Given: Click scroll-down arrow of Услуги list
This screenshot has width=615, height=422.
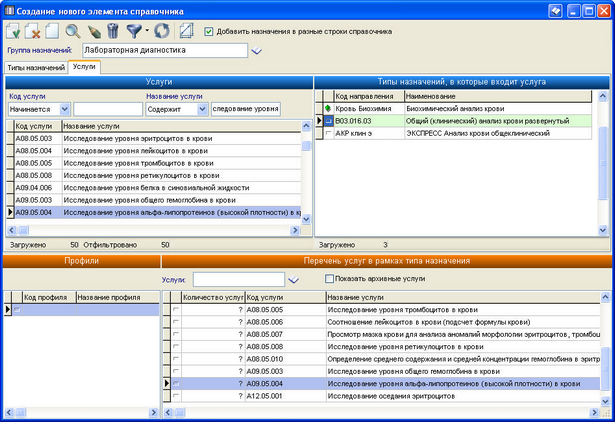Looking at the screenshot, I should pos(306,219).
